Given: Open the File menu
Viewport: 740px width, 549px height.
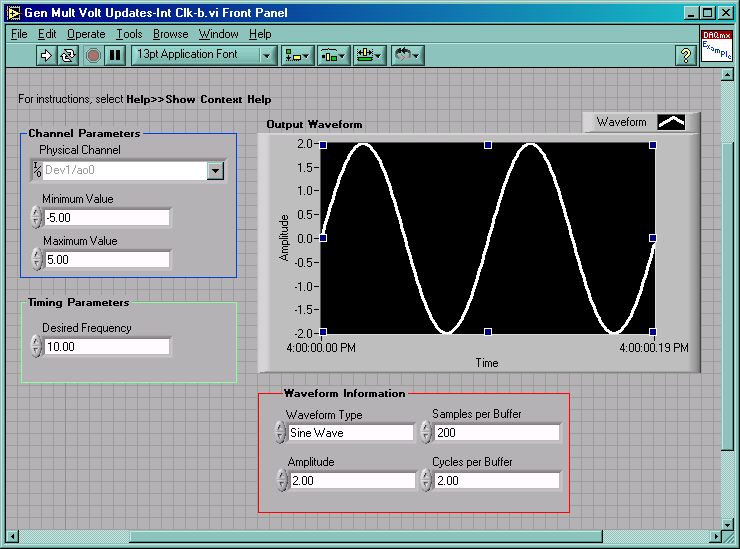Looking at the screenshot, I should coord(19,34).
